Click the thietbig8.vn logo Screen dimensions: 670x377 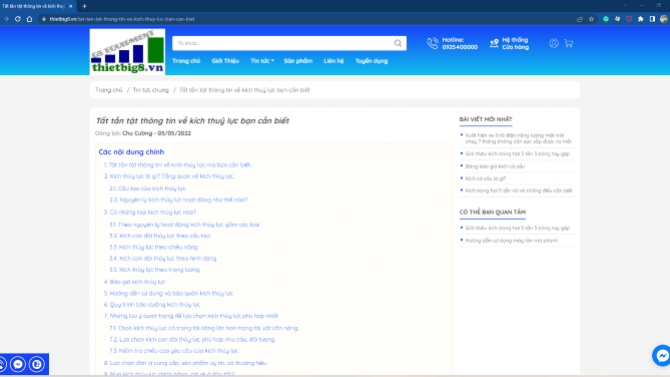coord(127,52)
